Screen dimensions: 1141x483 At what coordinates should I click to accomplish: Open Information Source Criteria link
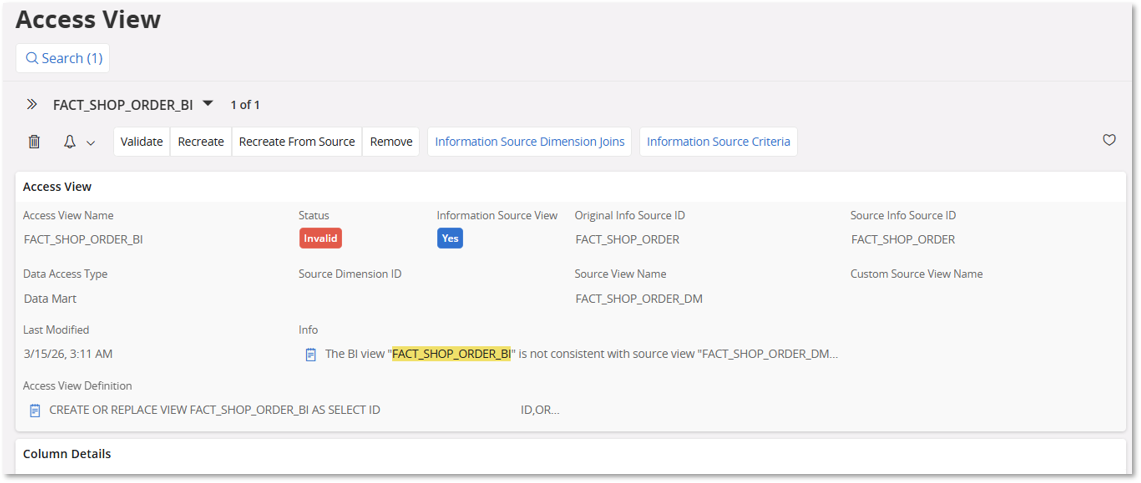point(718,142)
